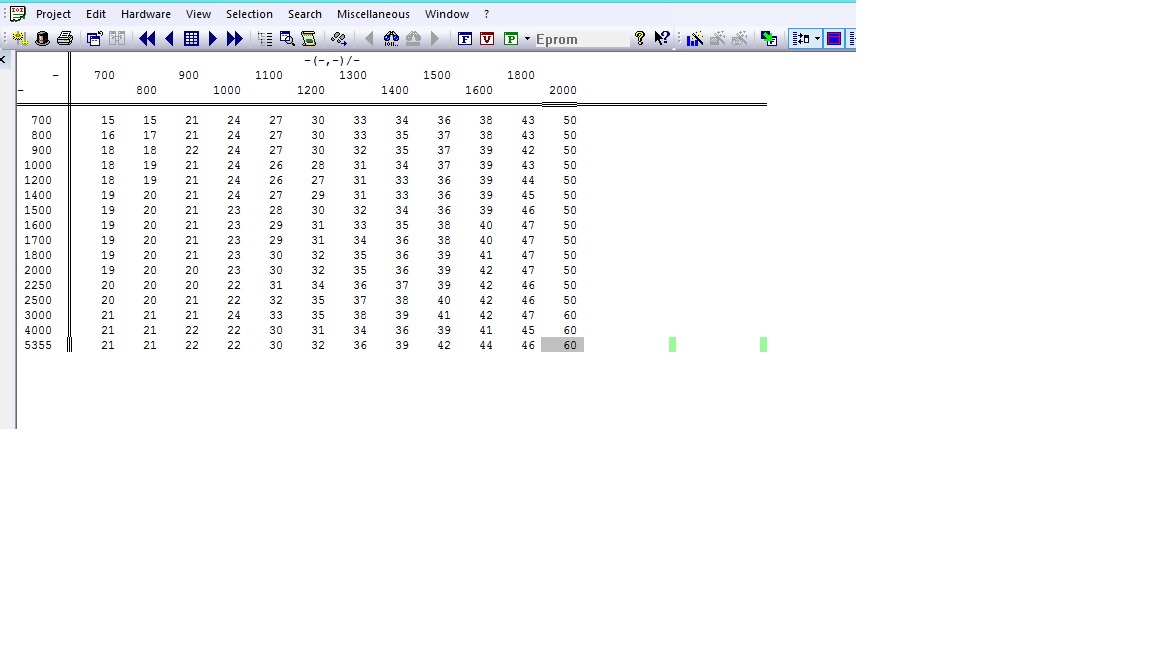Open the Hardware menu
Viewport: 1152px width, 648px height.
point(145,14)
